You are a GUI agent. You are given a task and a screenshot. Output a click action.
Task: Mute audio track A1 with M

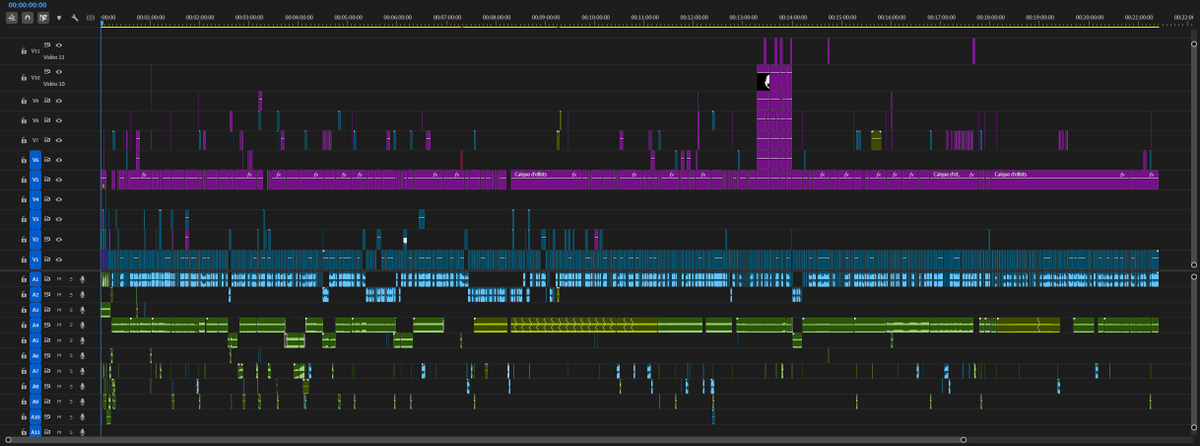pyautogui.click(x=59, y=280)
